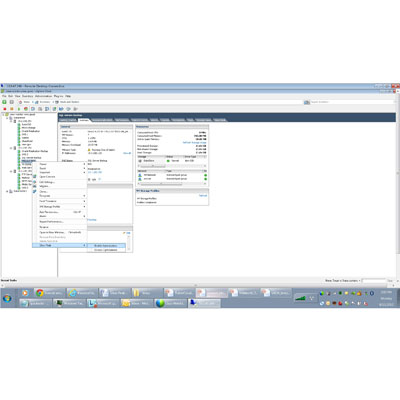The image size is (400, 400).
Task: Open the Chrome icon on the taskbar
Action: pyautogui.click(x=40, y=293)
